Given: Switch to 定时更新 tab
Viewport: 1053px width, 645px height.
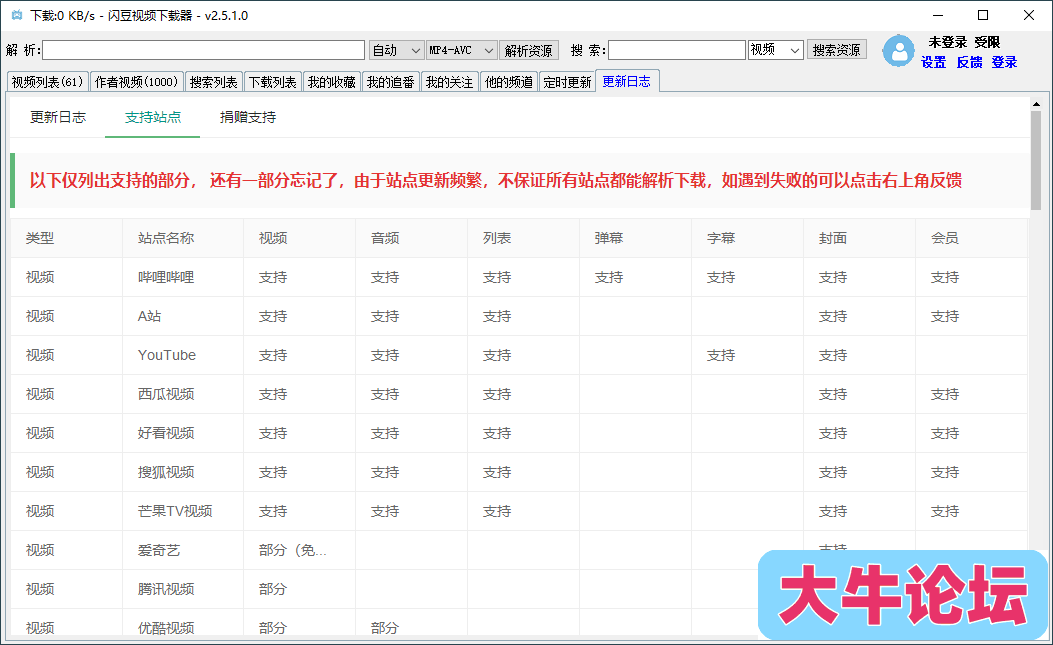Looking at the screenshot, I should click(567, 82).
